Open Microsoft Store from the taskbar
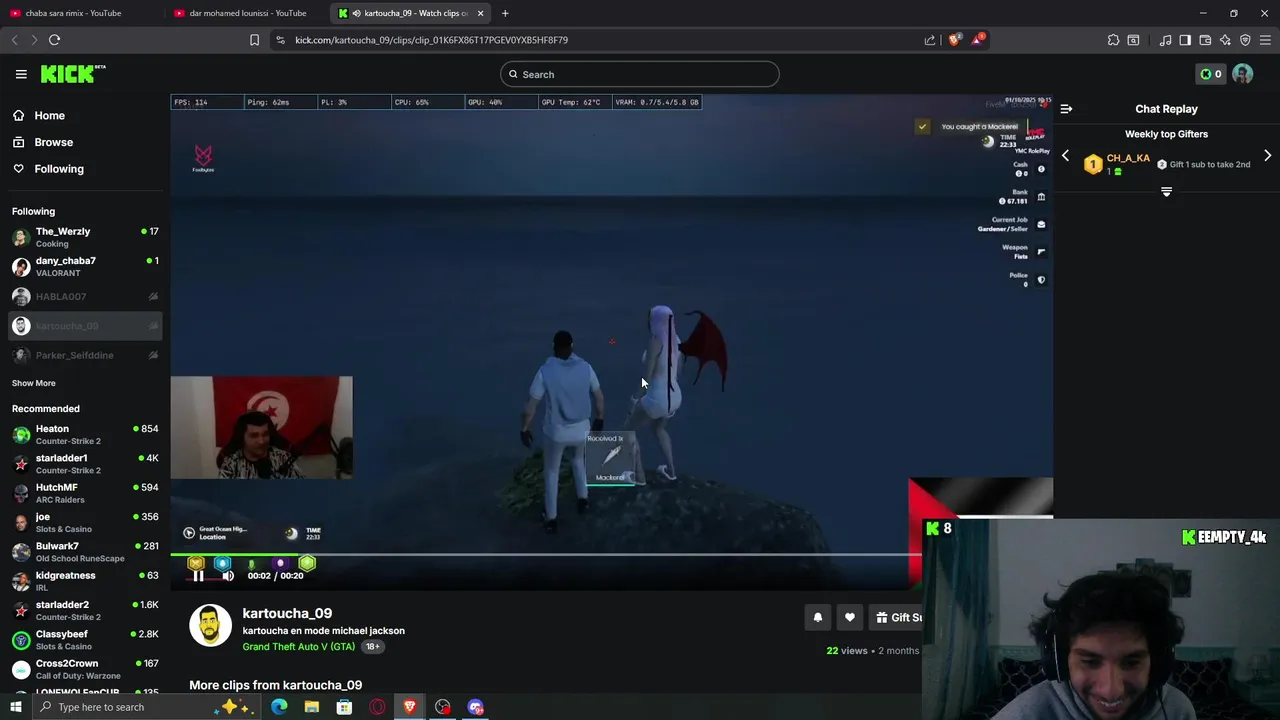This screenshot has height=720, width=1280. coord(344,707)
